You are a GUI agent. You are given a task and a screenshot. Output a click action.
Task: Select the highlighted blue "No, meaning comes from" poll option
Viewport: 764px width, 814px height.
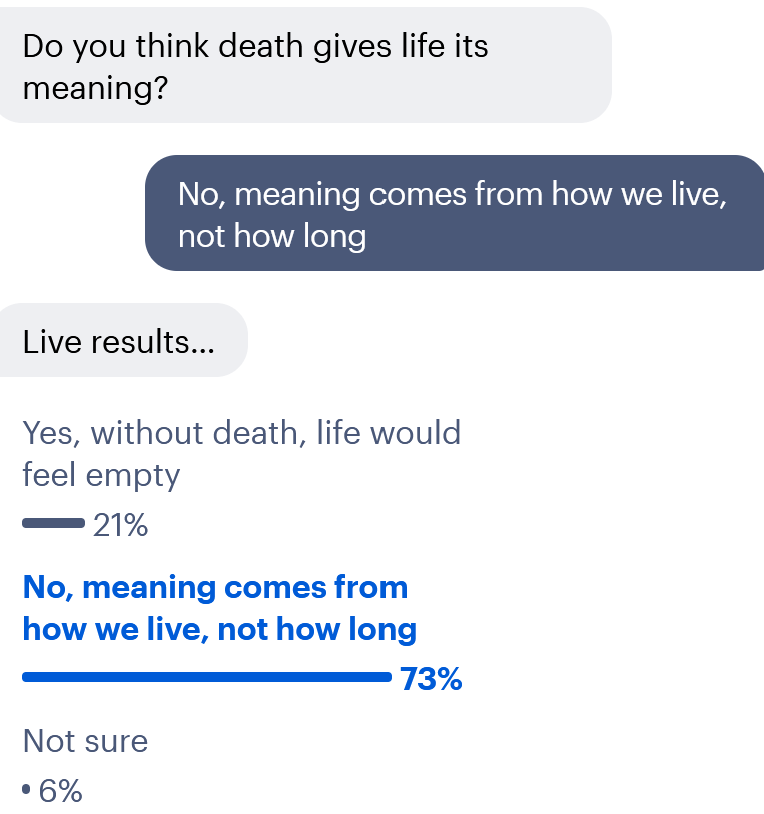pyautogui.click(x=215, y=587)
